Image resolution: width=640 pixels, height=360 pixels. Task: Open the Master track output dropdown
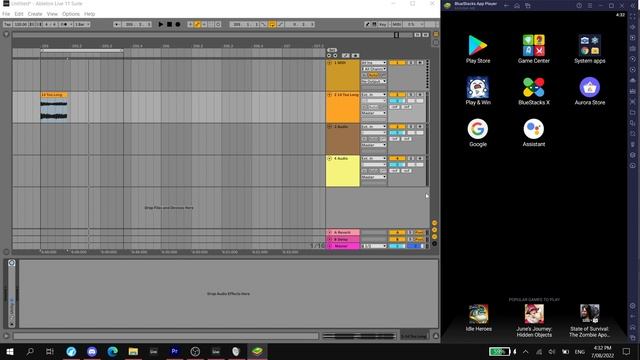374,246
